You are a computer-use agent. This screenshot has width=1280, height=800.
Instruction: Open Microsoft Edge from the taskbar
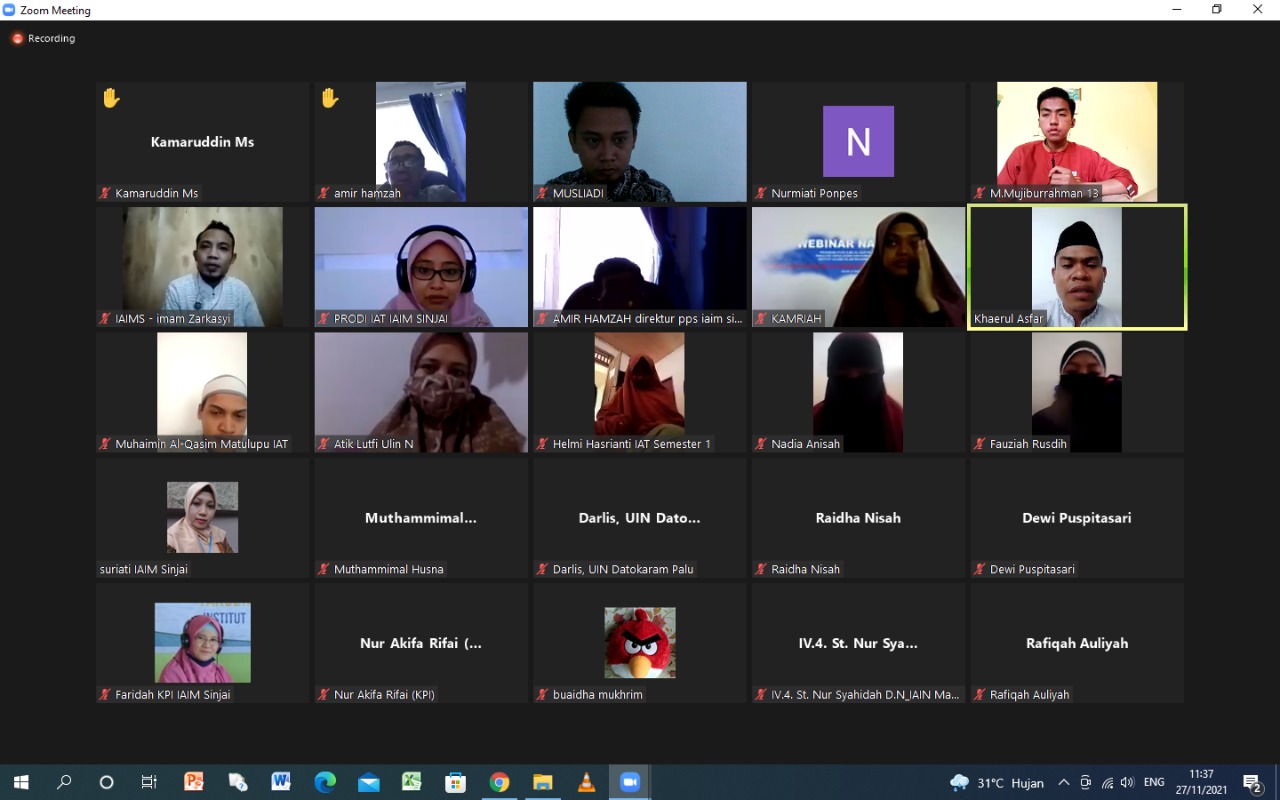[x=325, y=782]
